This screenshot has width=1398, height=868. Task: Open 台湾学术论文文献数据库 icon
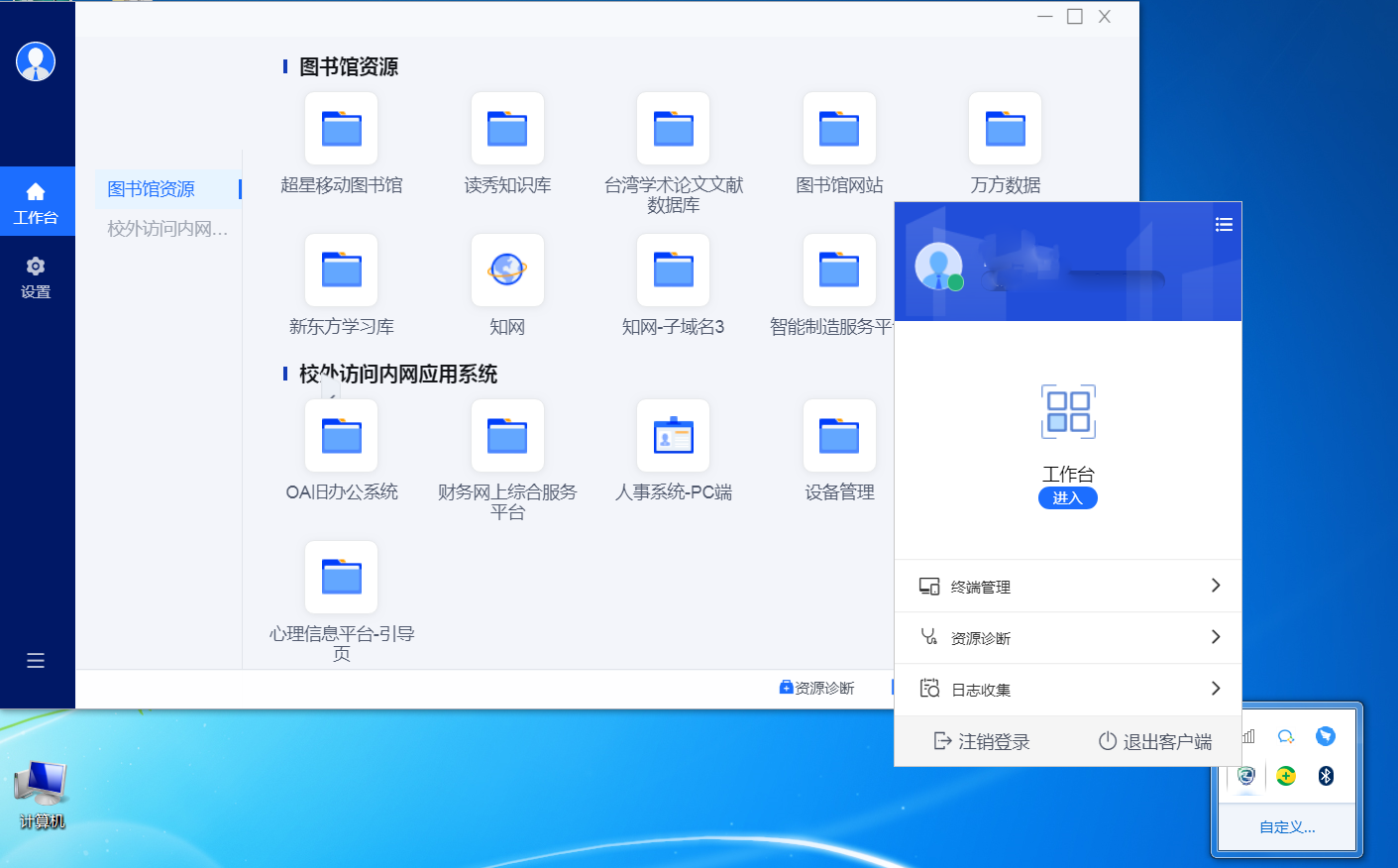(x=673, y=129)
